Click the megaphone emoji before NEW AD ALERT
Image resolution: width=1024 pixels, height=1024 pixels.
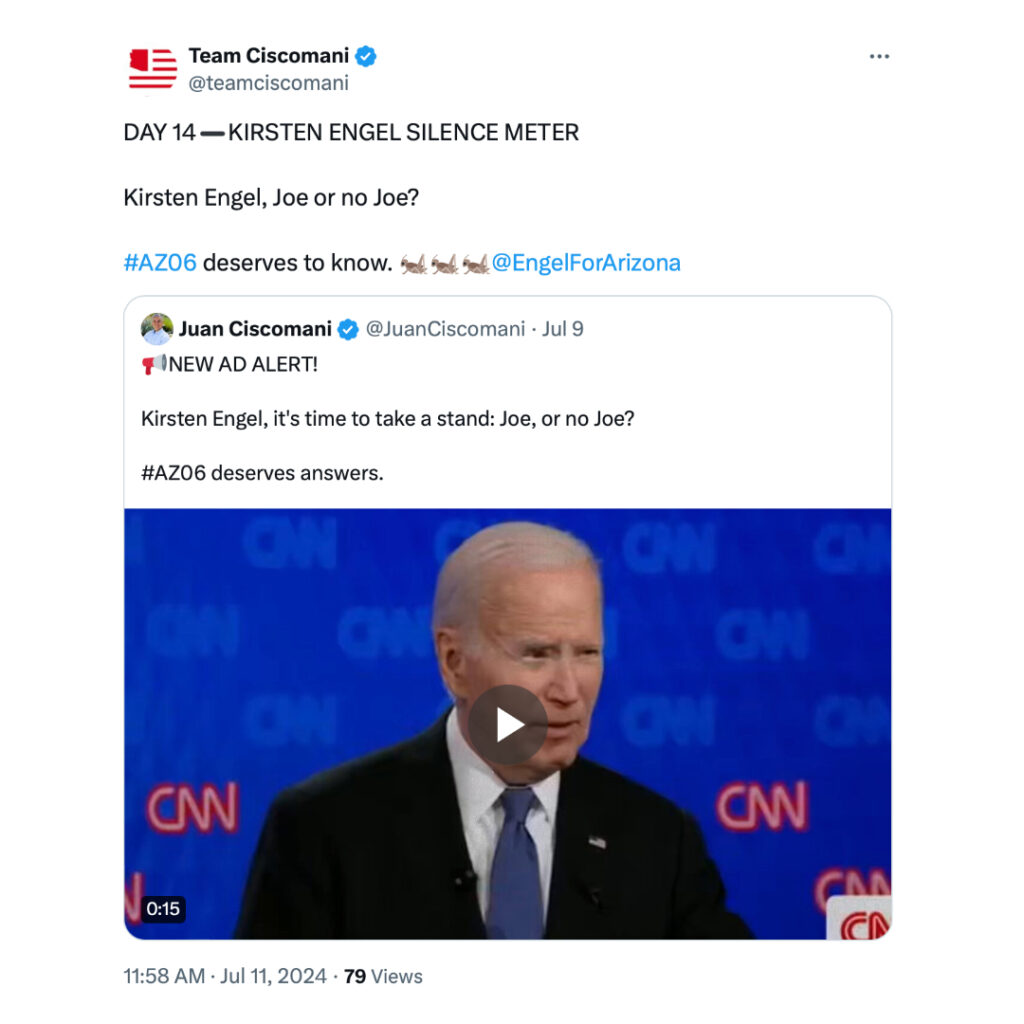(153, 365)
